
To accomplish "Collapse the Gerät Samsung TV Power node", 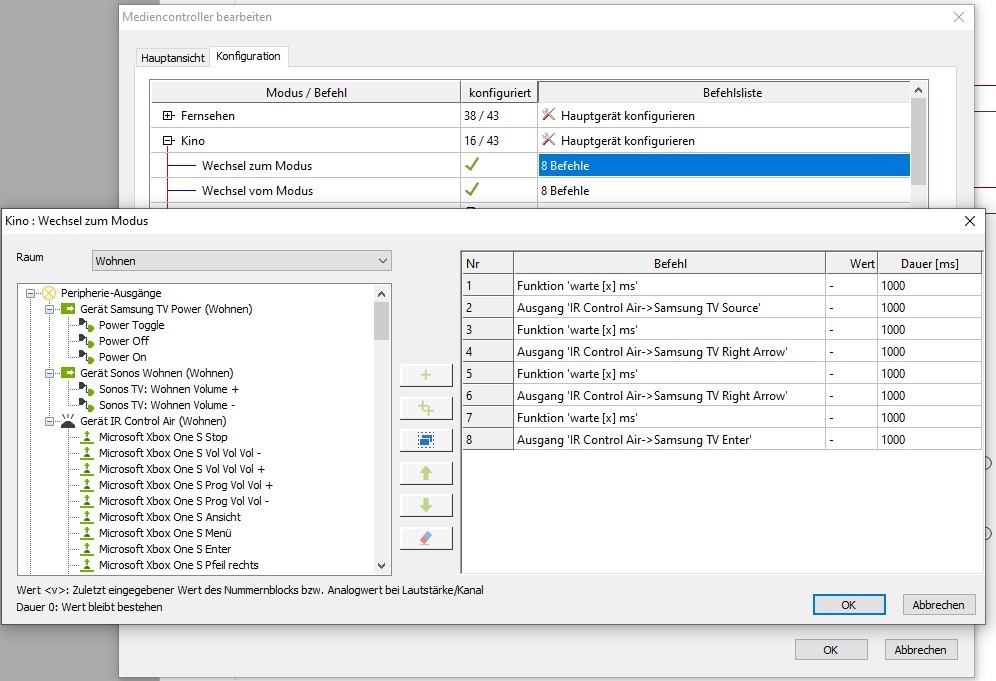I will coord(48,309).
